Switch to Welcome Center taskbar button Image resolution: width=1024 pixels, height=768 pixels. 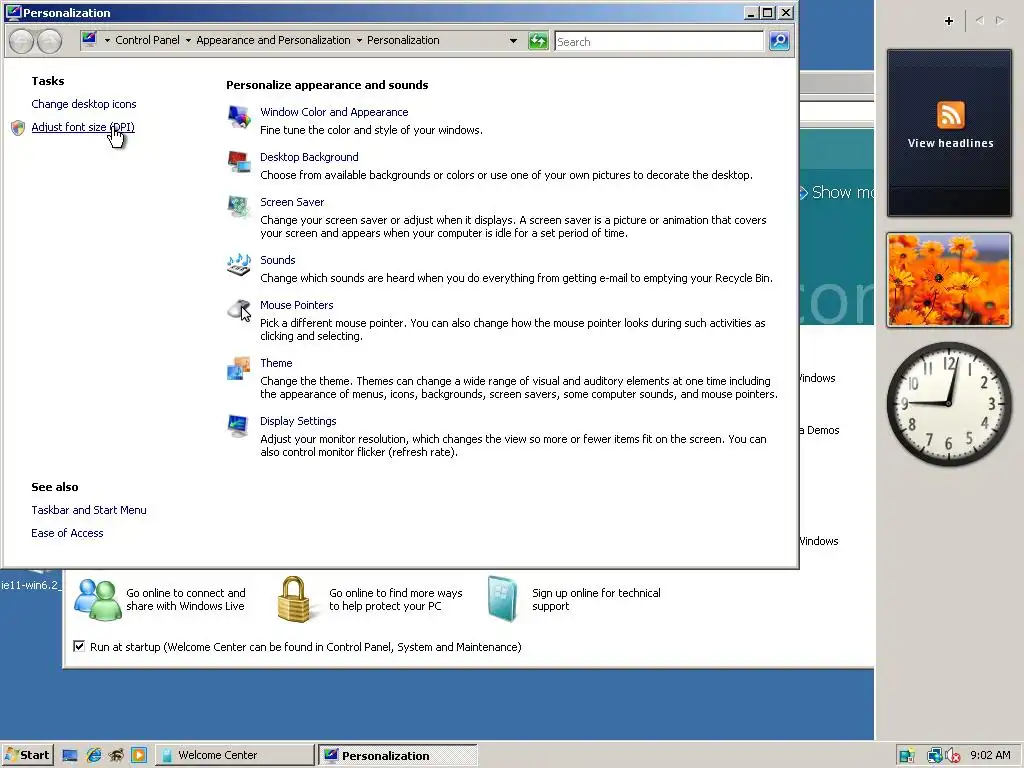(235, 755)
